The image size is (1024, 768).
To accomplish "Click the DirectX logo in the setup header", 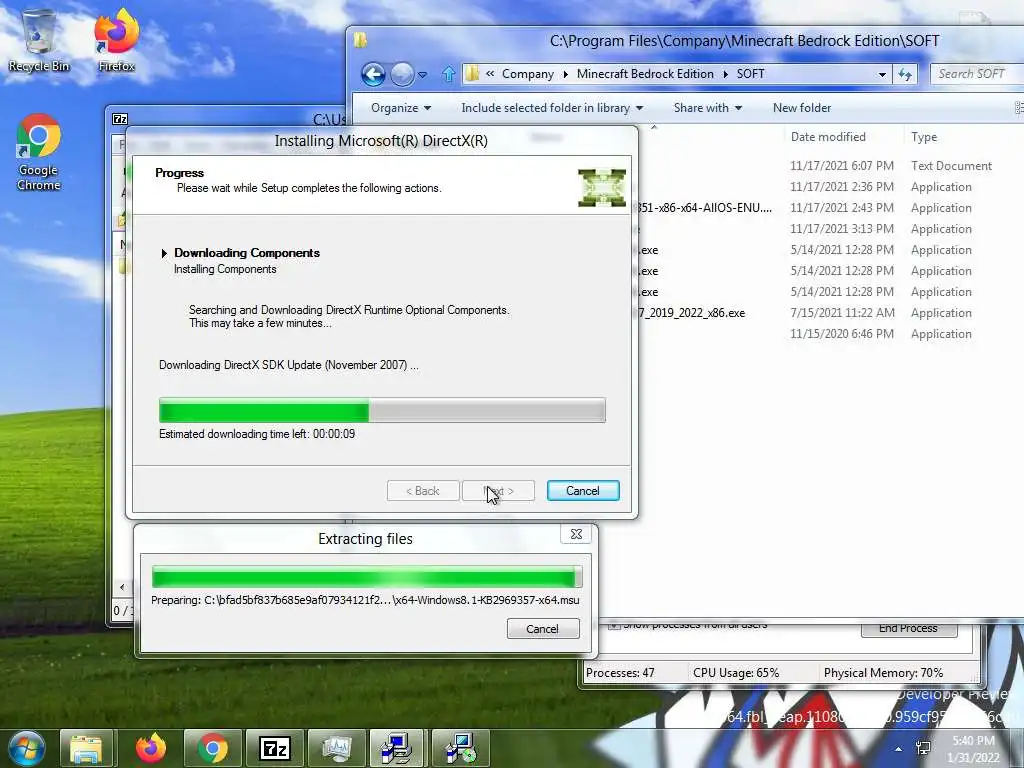I will (x=601, y=187).
